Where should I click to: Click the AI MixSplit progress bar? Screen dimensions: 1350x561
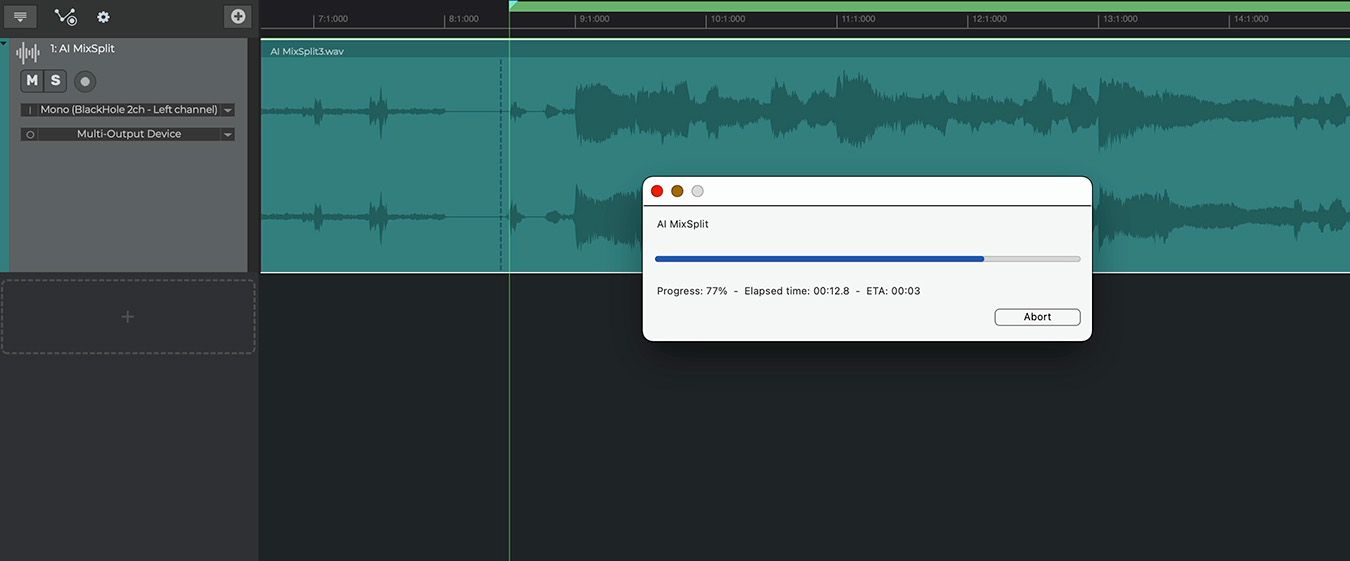[867, 259]
